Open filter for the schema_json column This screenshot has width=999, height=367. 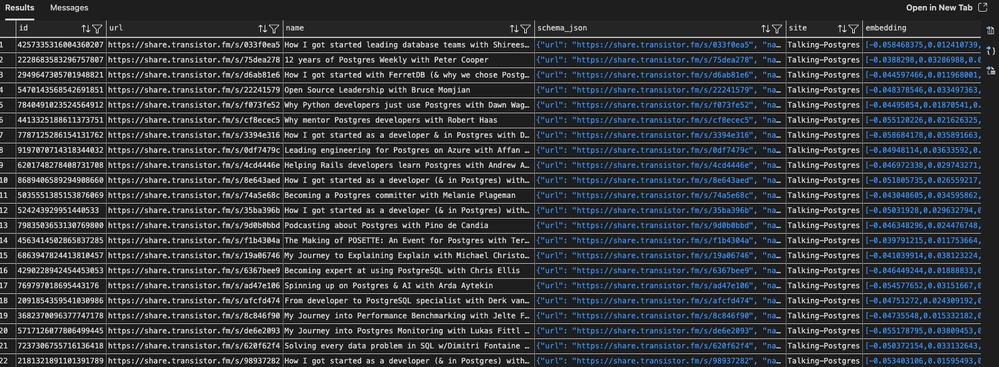tap(777, 29)
